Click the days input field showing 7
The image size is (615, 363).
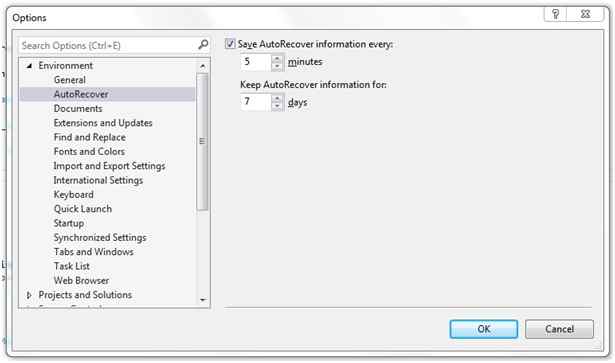[256, 102]
